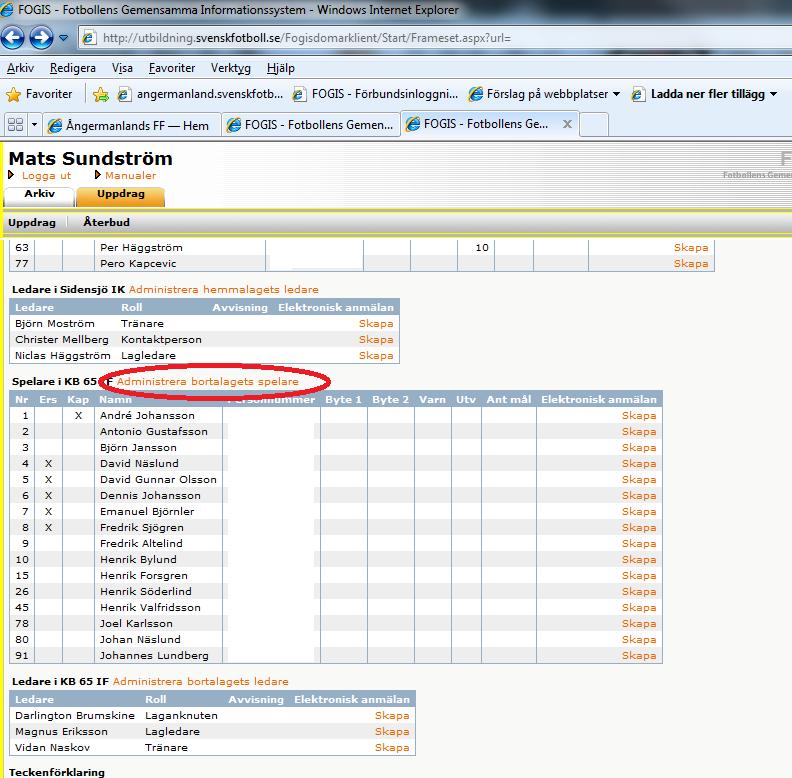Click Skapa for Fredrik Altelind
Viewport: 792px width, 778px height.
pyautogui.click(x=639, y=544)
